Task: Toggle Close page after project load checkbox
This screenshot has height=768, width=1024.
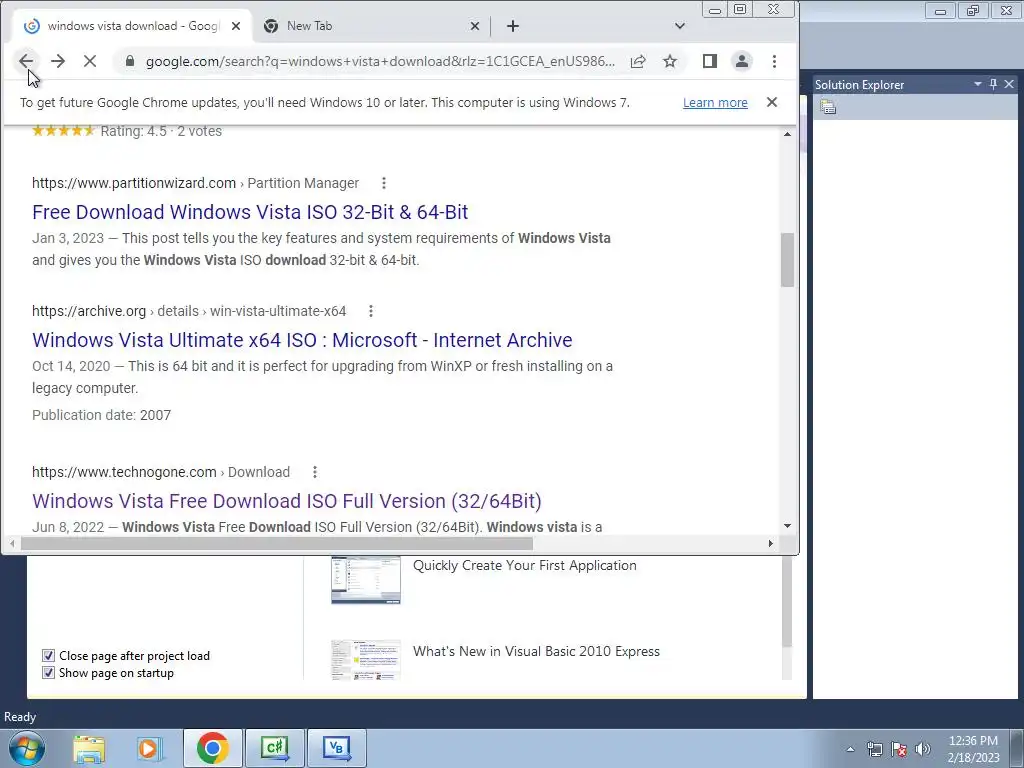Action: pos(48,656)
